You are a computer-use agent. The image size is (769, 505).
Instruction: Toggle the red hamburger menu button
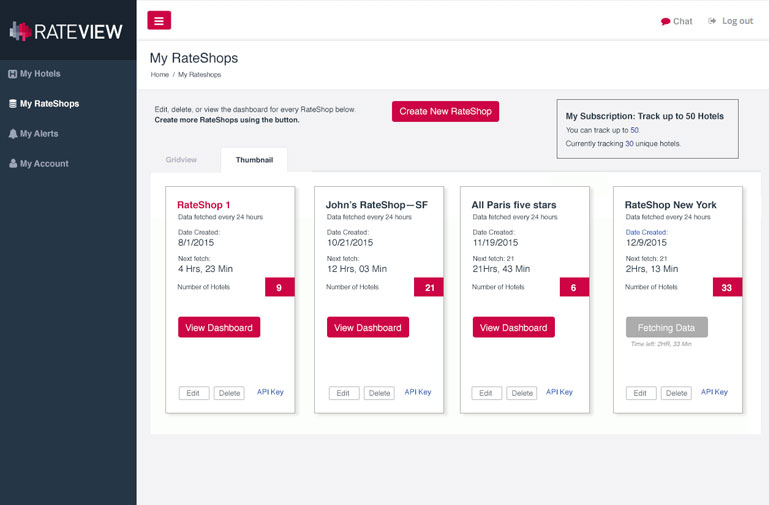click(159, 20)
